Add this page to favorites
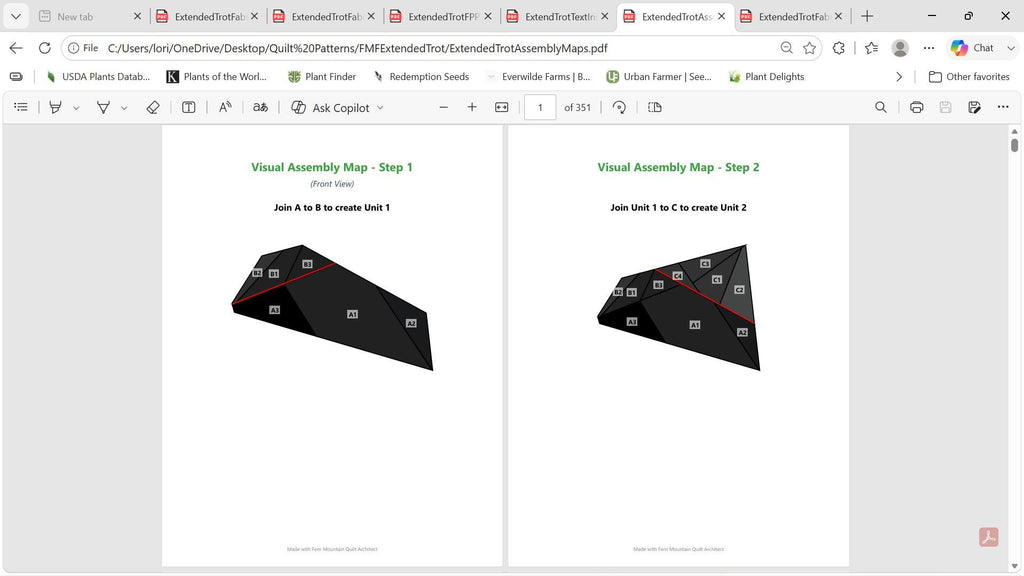Viewport: 1024px width, 576px height. (x=810, y=48)
